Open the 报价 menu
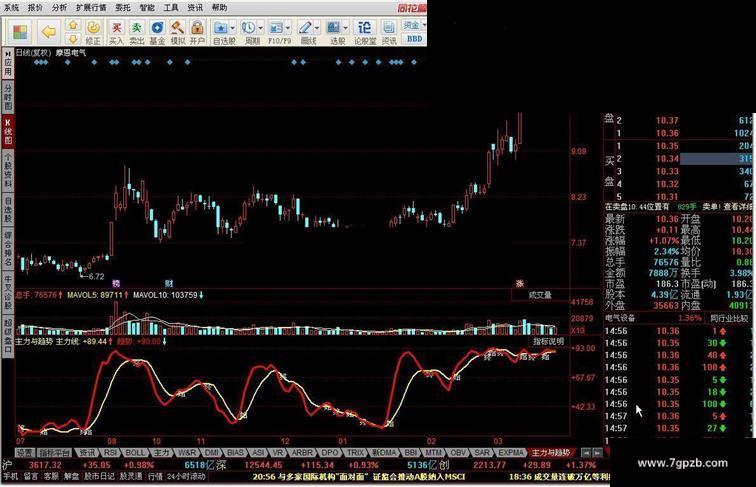Viewport: 756px width, 487px height. [35, 8]
